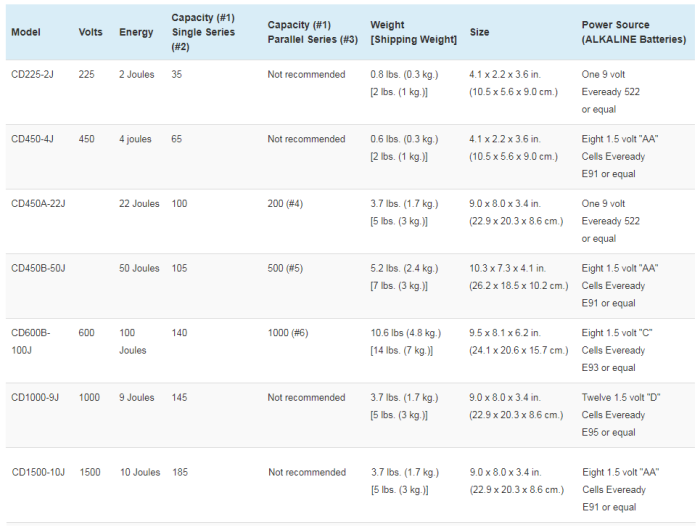This screenshot has width=700, height=530.
Task: Select the CD1000-9J model cell
Action: pyautogui.click(x=35, y=398)
